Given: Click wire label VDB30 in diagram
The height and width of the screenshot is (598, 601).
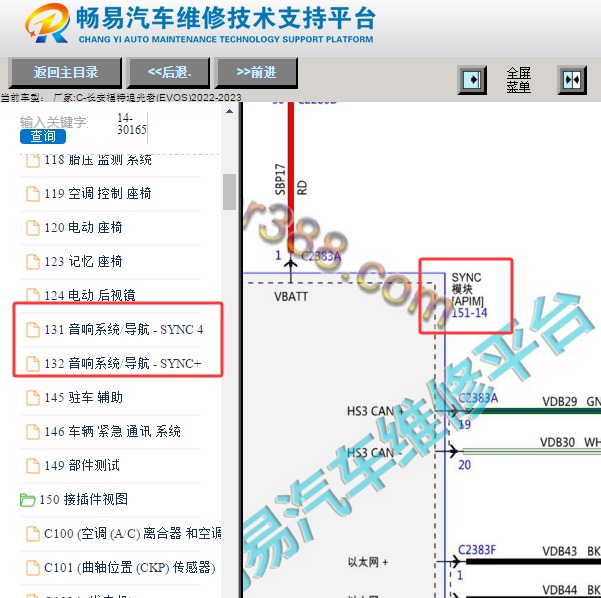Looking at the screenshot, I should (x=557, y=443).
